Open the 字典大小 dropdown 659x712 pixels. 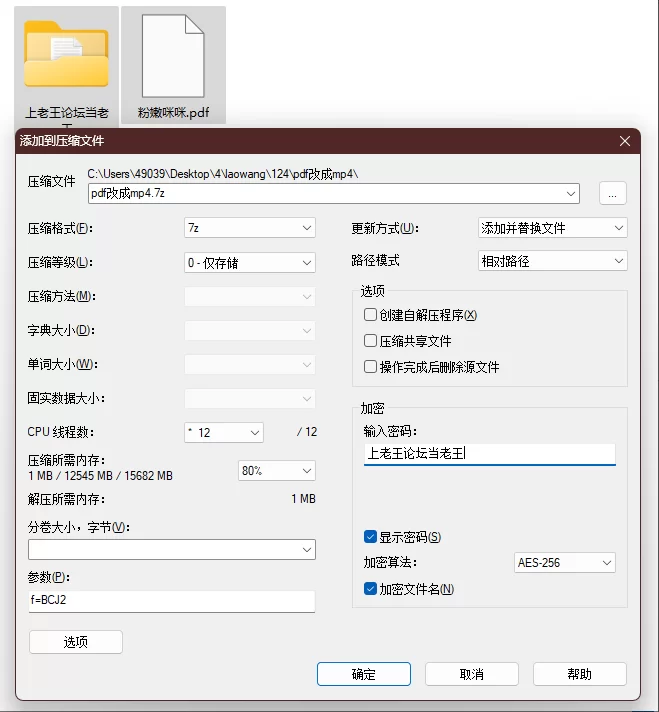tap(250, 331)
